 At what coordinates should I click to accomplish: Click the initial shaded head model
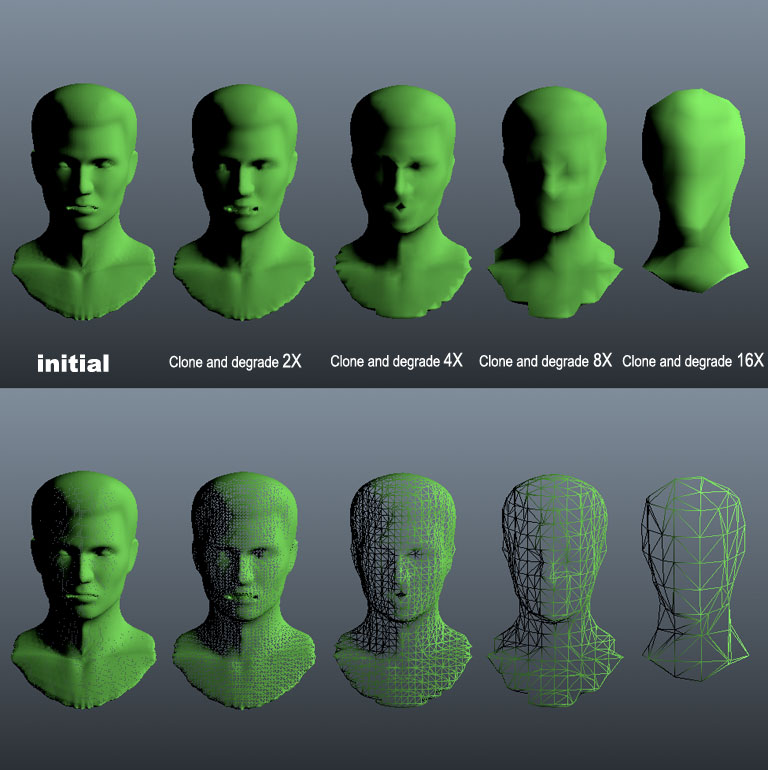(x=83, y=190)
